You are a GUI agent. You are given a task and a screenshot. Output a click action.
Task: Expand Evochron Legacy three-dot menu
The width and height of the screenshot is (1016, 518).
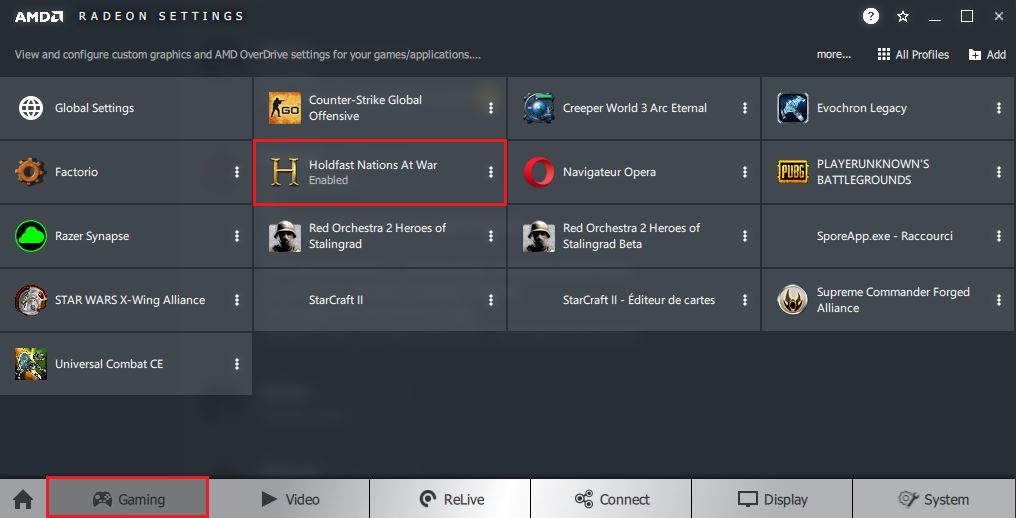[999, 108]
